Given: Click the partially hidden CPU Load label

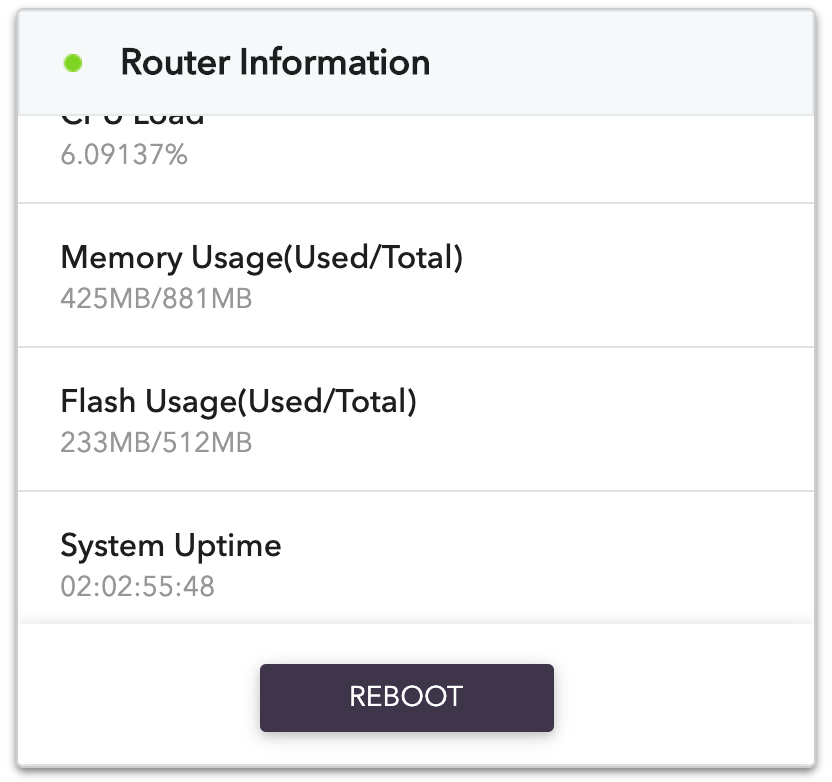Looking at the screenshot, I should coord(132,119).
